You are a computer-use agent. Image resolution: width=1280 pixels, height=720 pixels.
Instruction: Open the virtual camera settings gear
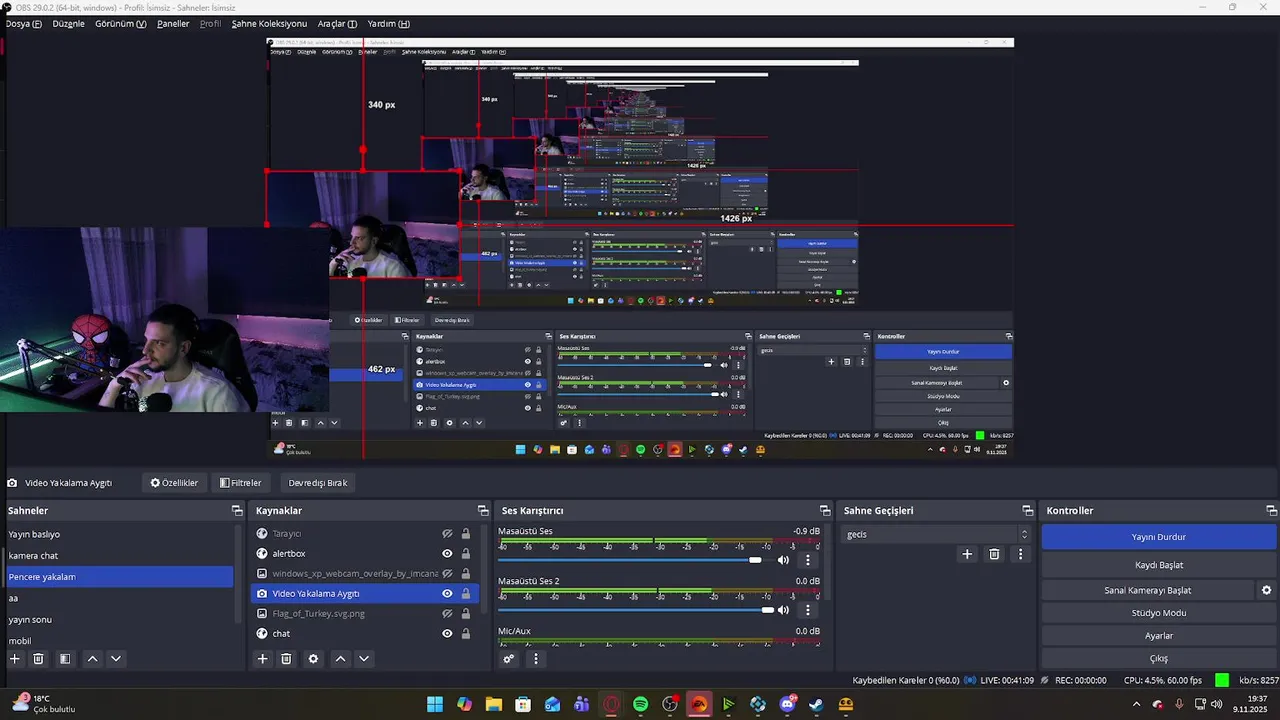point(1266,590)
